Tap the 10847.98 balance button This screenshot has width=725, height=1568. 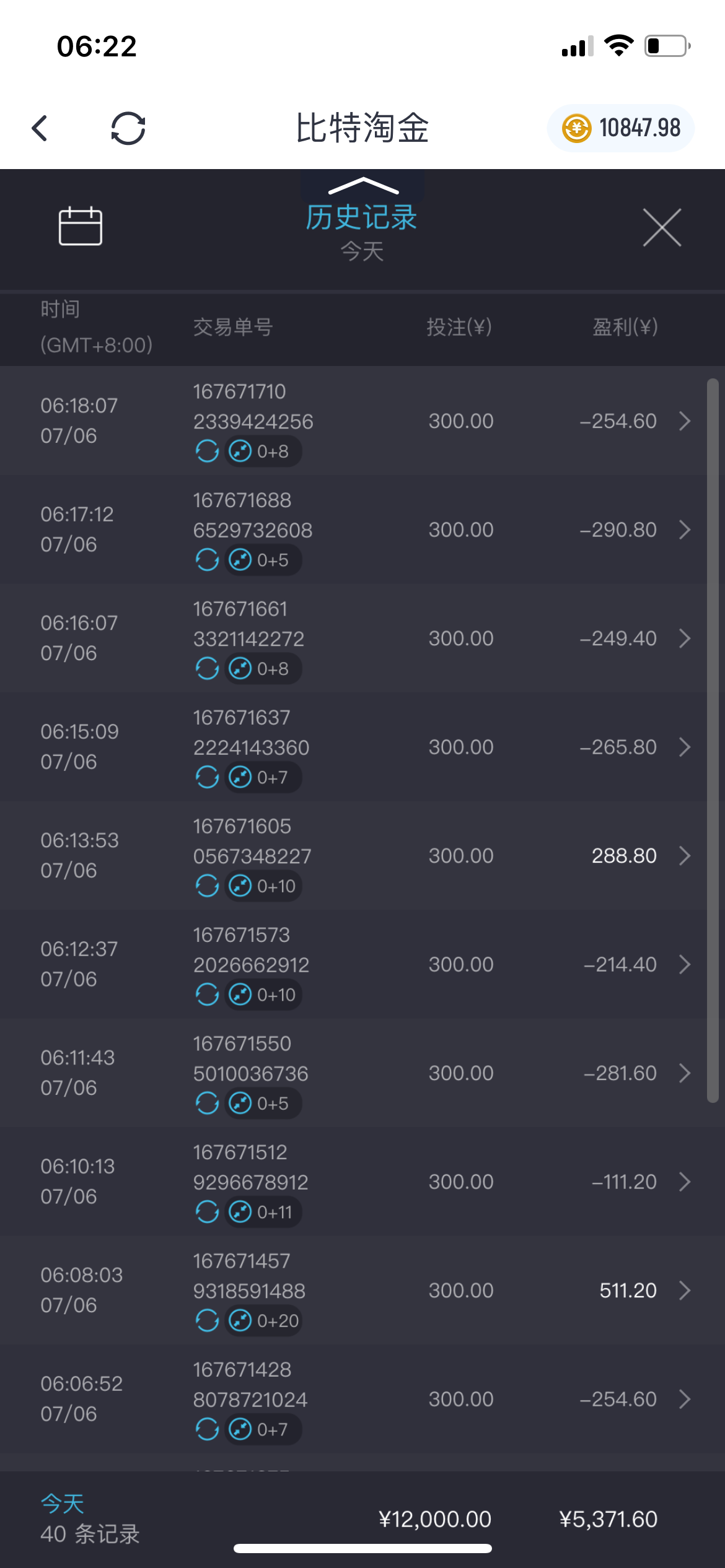(x=638, y=128)
